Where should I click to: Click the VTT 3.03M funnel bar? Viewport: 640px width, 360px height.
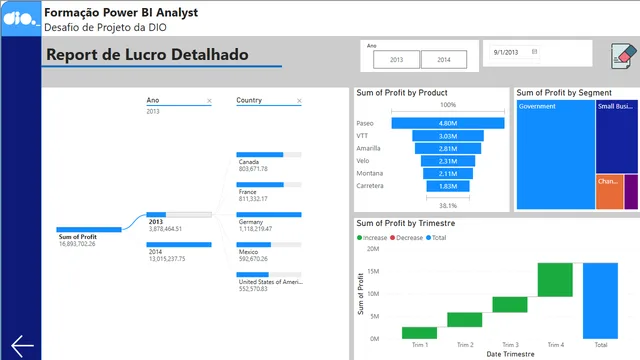pyautogui.click(x=448, y=136)
